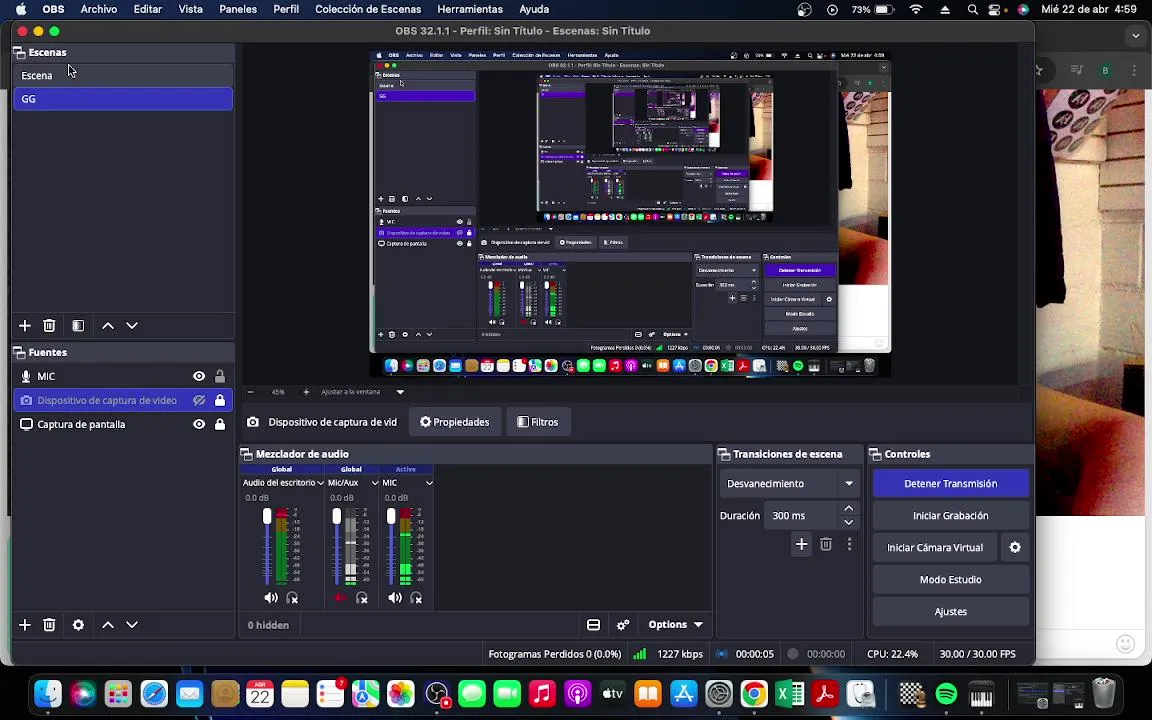Click the Duración 300 ms field
1152x720 pixels.
(x=801, y=516)
